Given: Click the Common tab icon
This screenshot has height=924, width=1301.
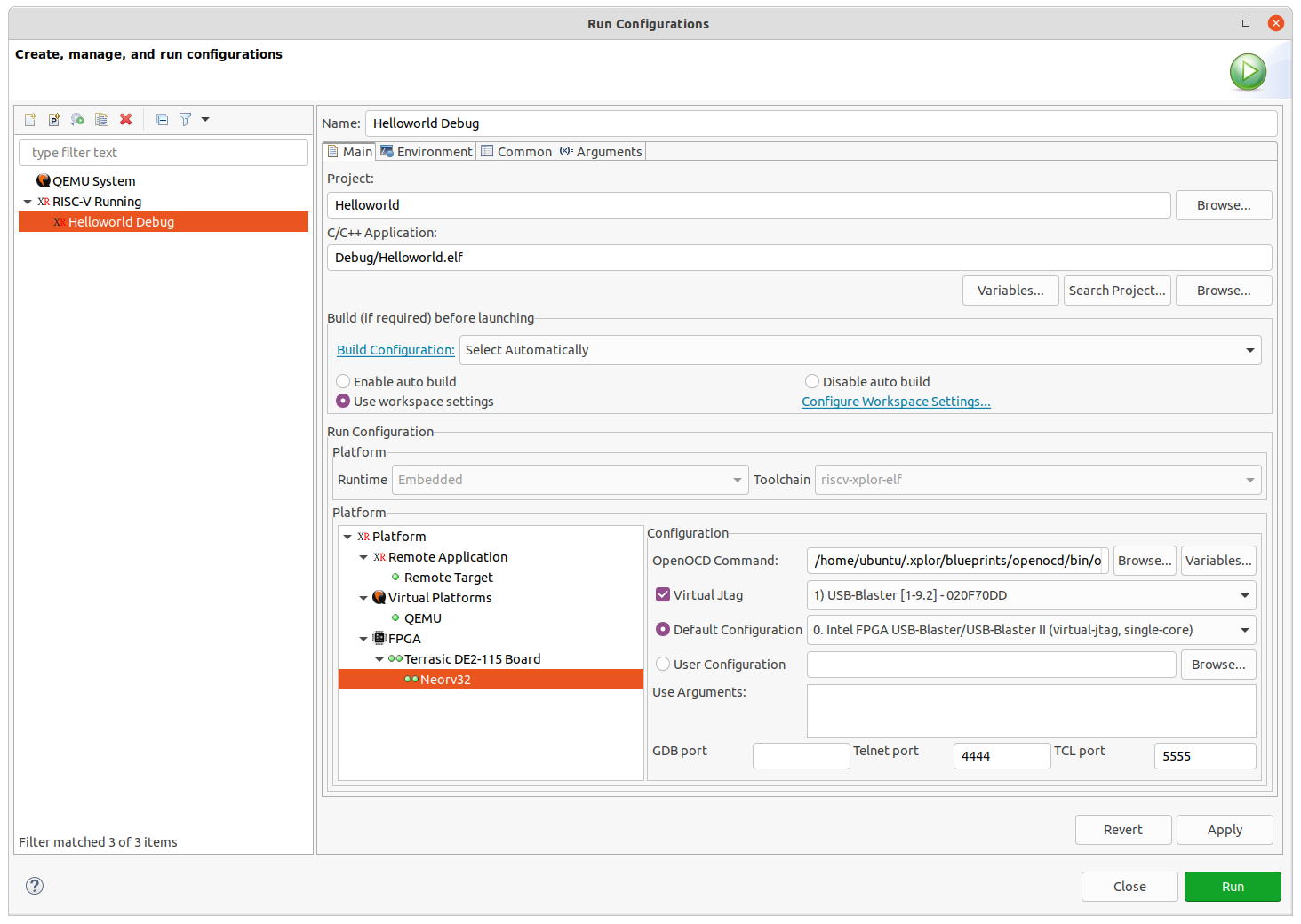Looking at the screenshot, I should (487, 152).
